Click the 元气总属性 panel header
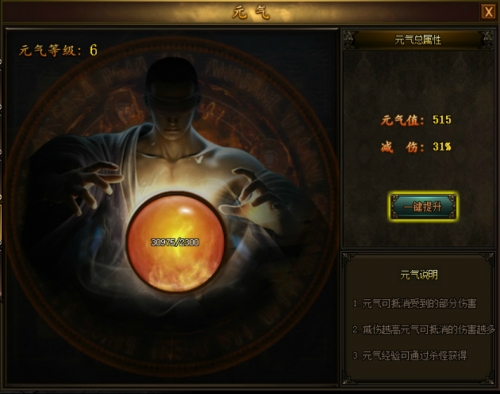This screenshot has width=500, height=394. pos(418,40)
